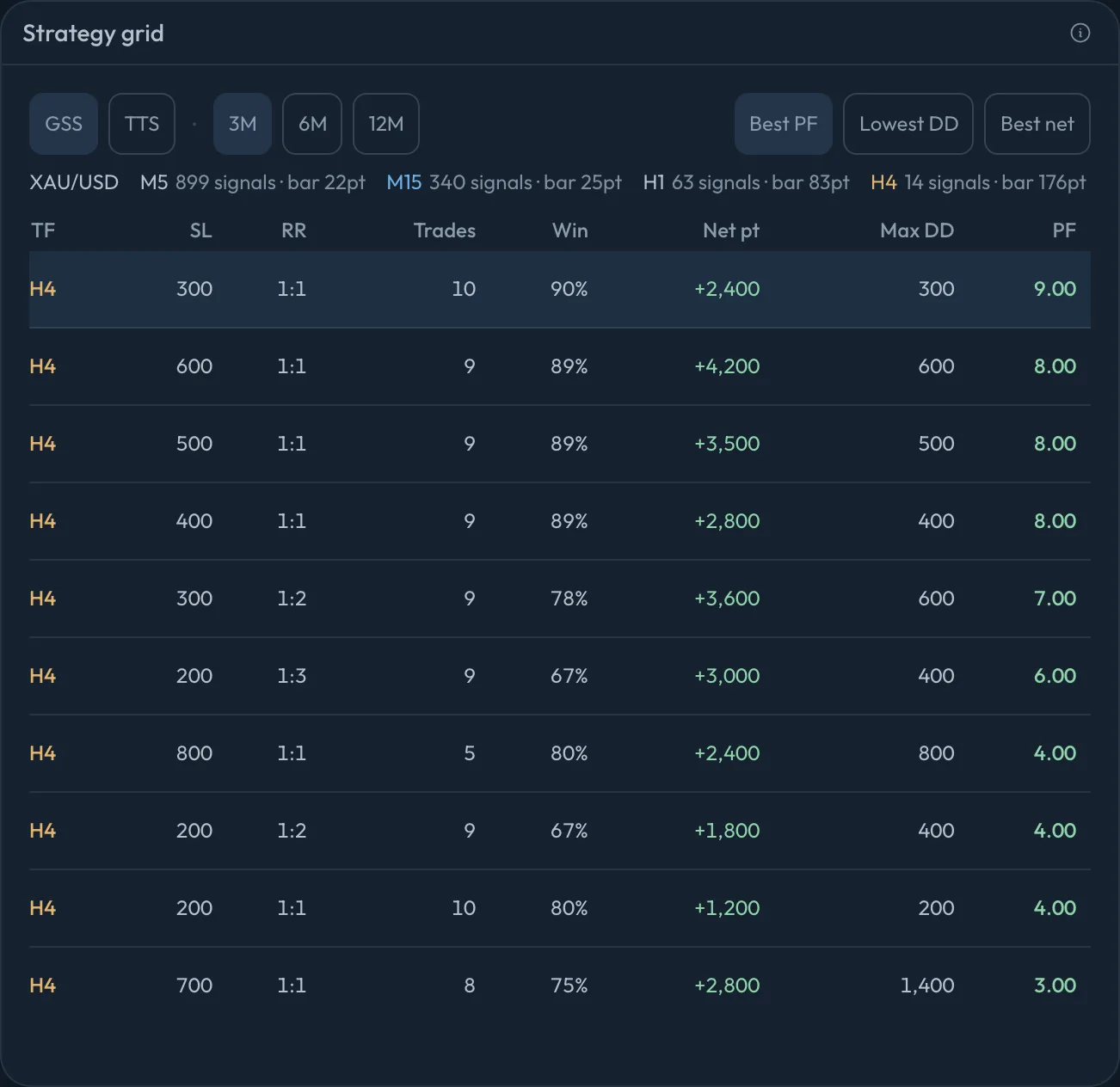Sort by Lowest DD
The image size is (1120, 1087).
[908, 124]
